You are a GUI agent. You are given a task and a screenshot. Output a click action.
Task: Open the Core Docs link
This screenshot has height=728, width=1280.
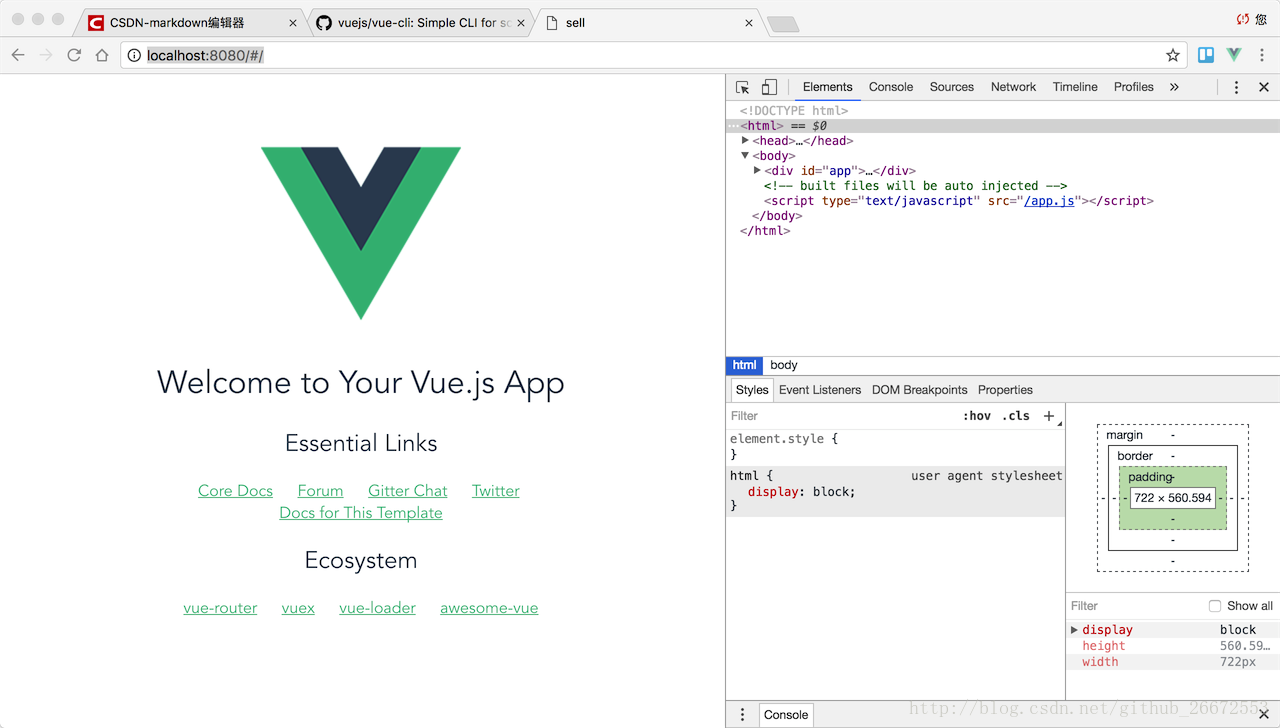tap(235, 491)
